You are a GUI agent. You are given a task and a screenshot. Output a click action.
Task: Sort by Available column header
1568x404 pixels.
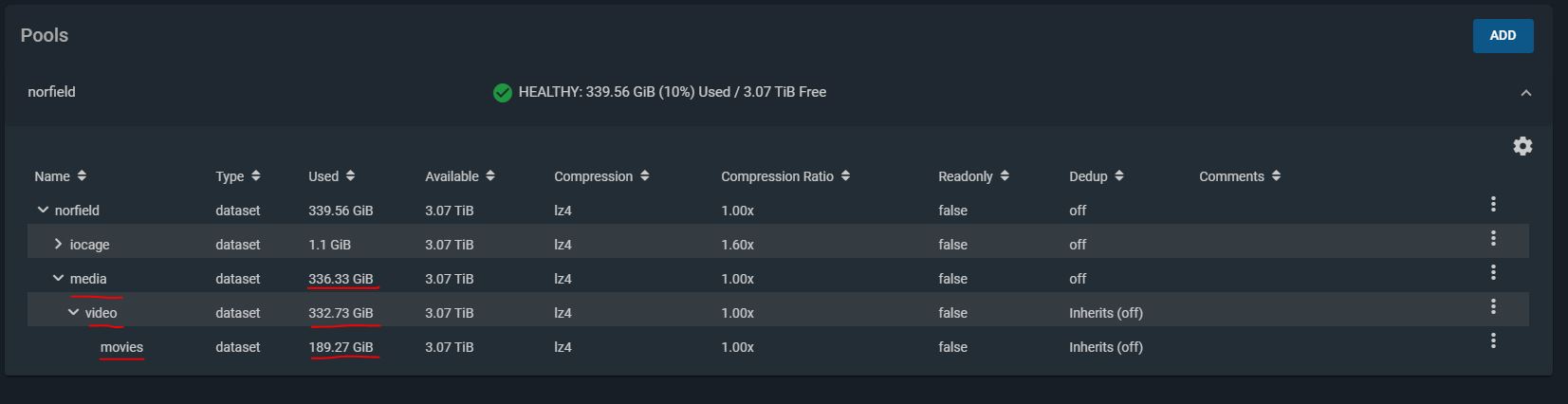(460, 176)
